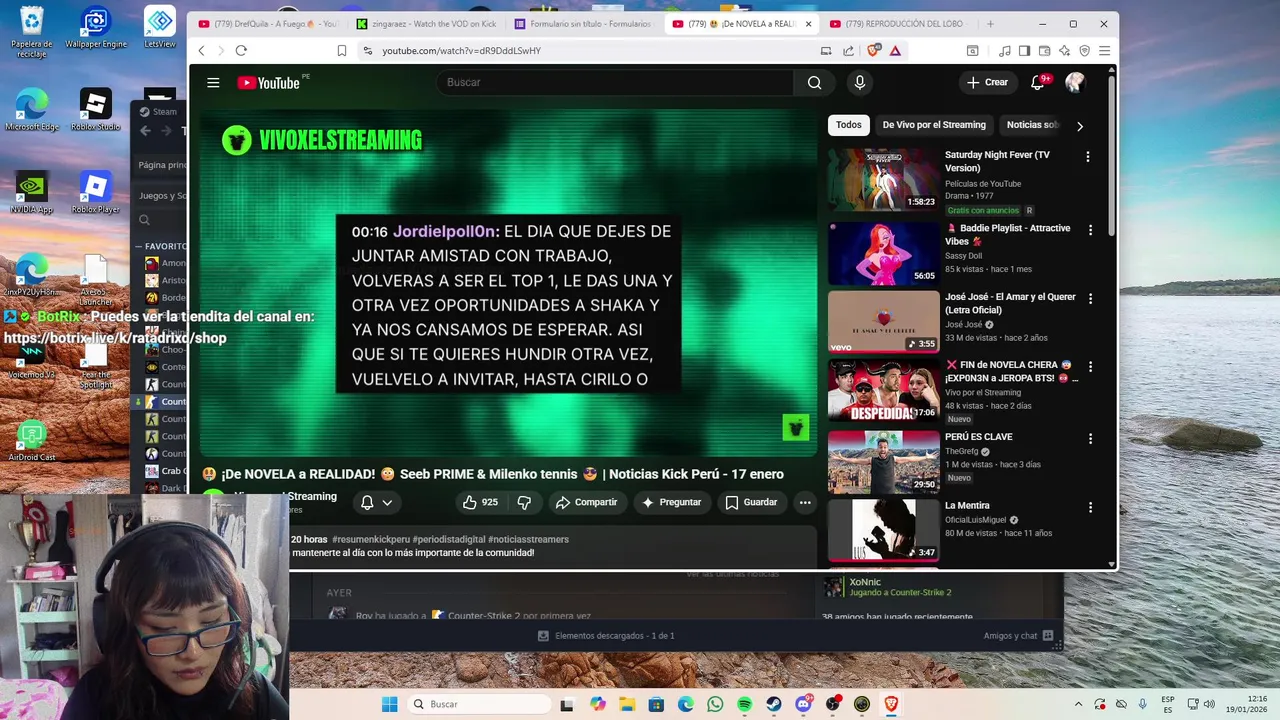
Task: Switch to REPRODUCCIÓN DEL LOBO tab
Action: coord(897,24)
